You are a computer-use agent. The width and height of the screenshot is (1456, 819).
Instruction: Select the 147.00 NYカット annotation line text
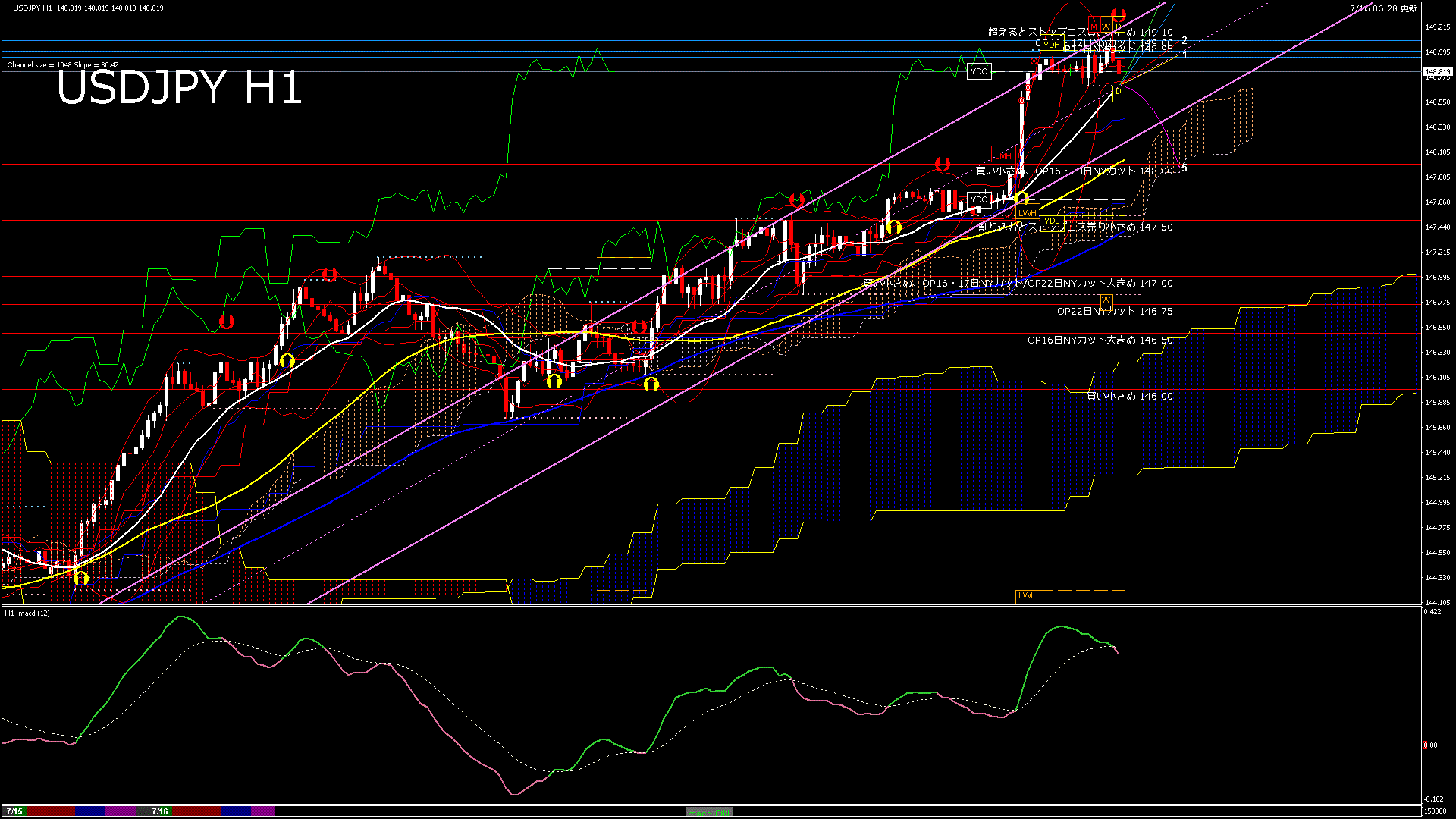pyautogui.click(x=1018, y=284)
